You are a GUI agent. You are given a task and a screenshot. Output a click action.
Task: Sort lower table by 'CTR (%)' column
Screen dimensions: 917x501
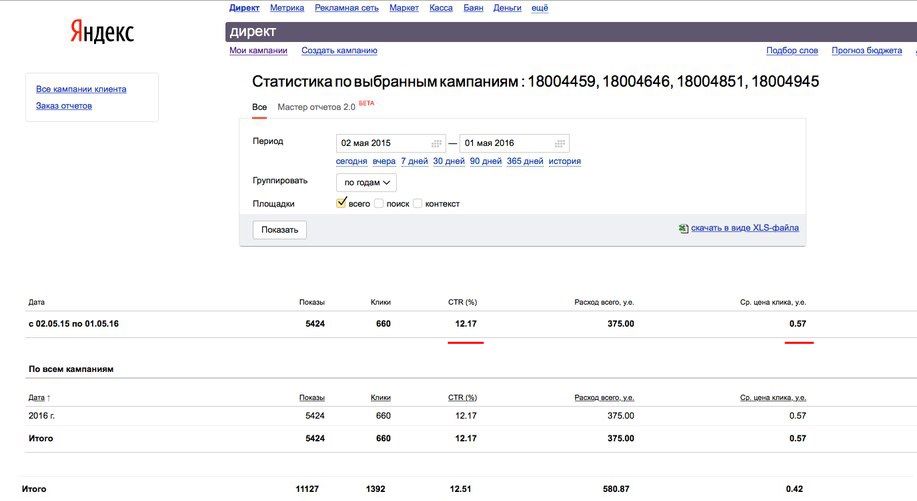tap(463, 398)
